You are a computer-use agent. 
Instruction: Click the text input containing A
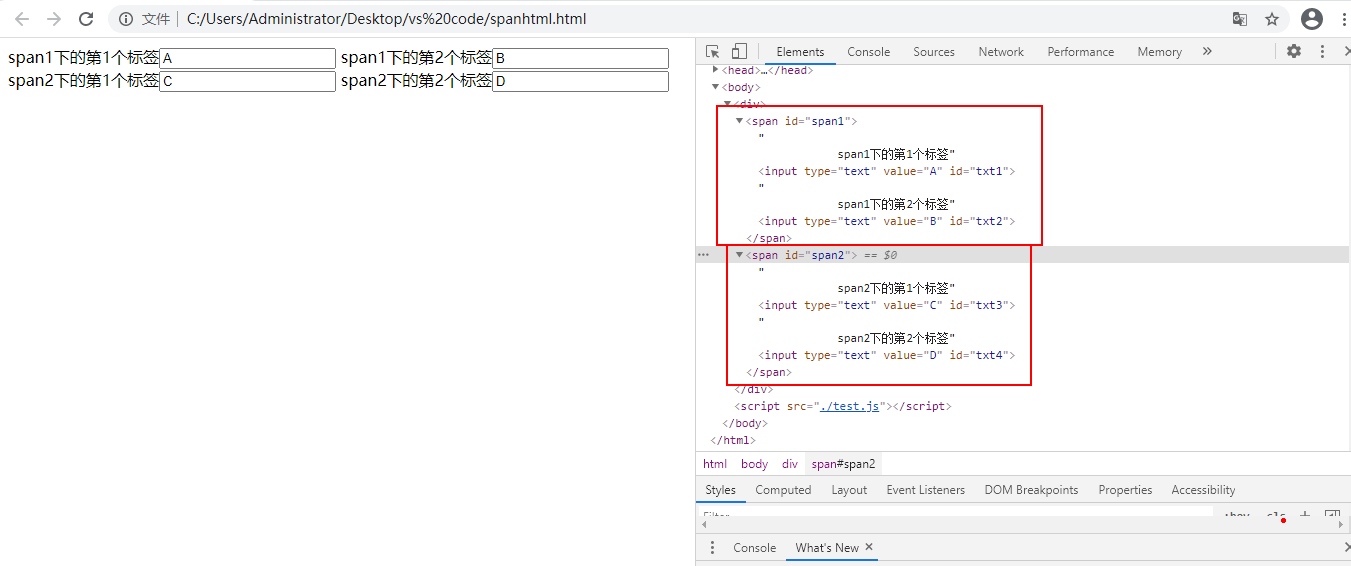coord(247,58)
